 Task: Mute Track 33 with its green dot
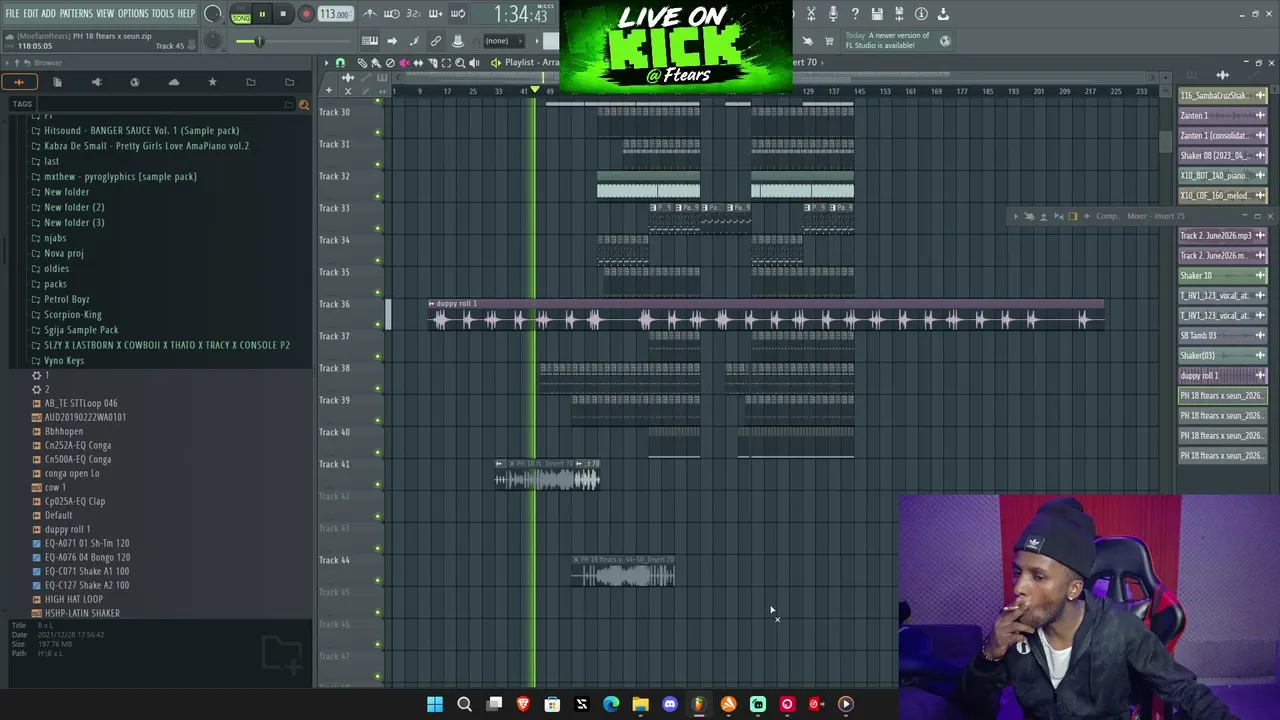pos(378,228)
